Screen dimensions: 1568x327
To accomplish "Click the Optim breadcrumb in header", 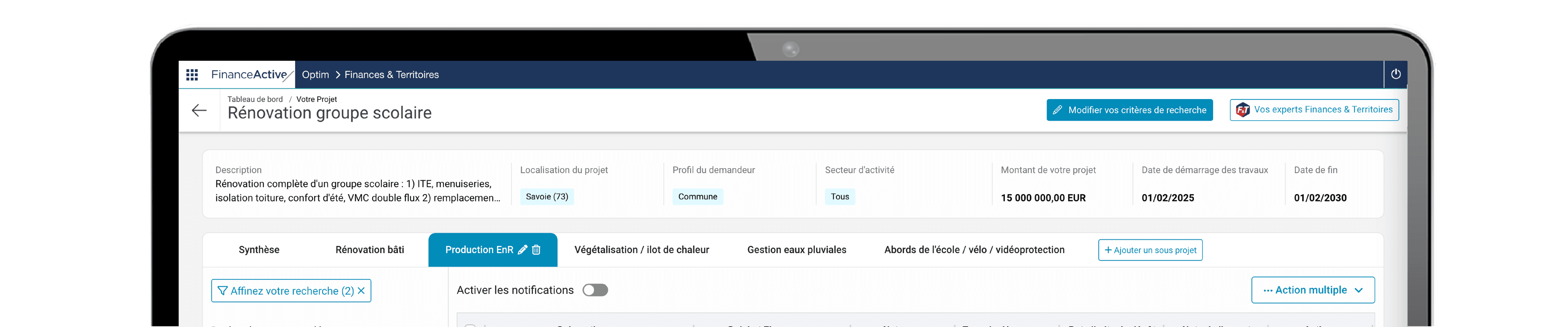I will tap(315, 75).
